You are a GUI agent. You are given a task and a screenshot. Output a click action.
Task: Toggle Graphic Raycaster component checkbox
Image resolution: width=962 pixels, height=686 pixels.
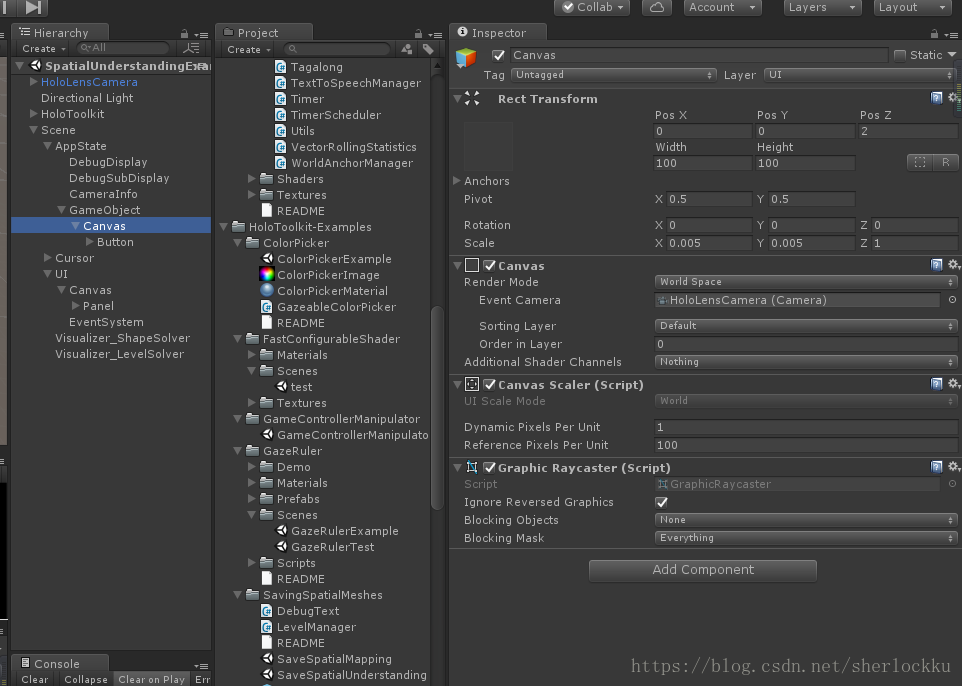(x=489, y=468)
